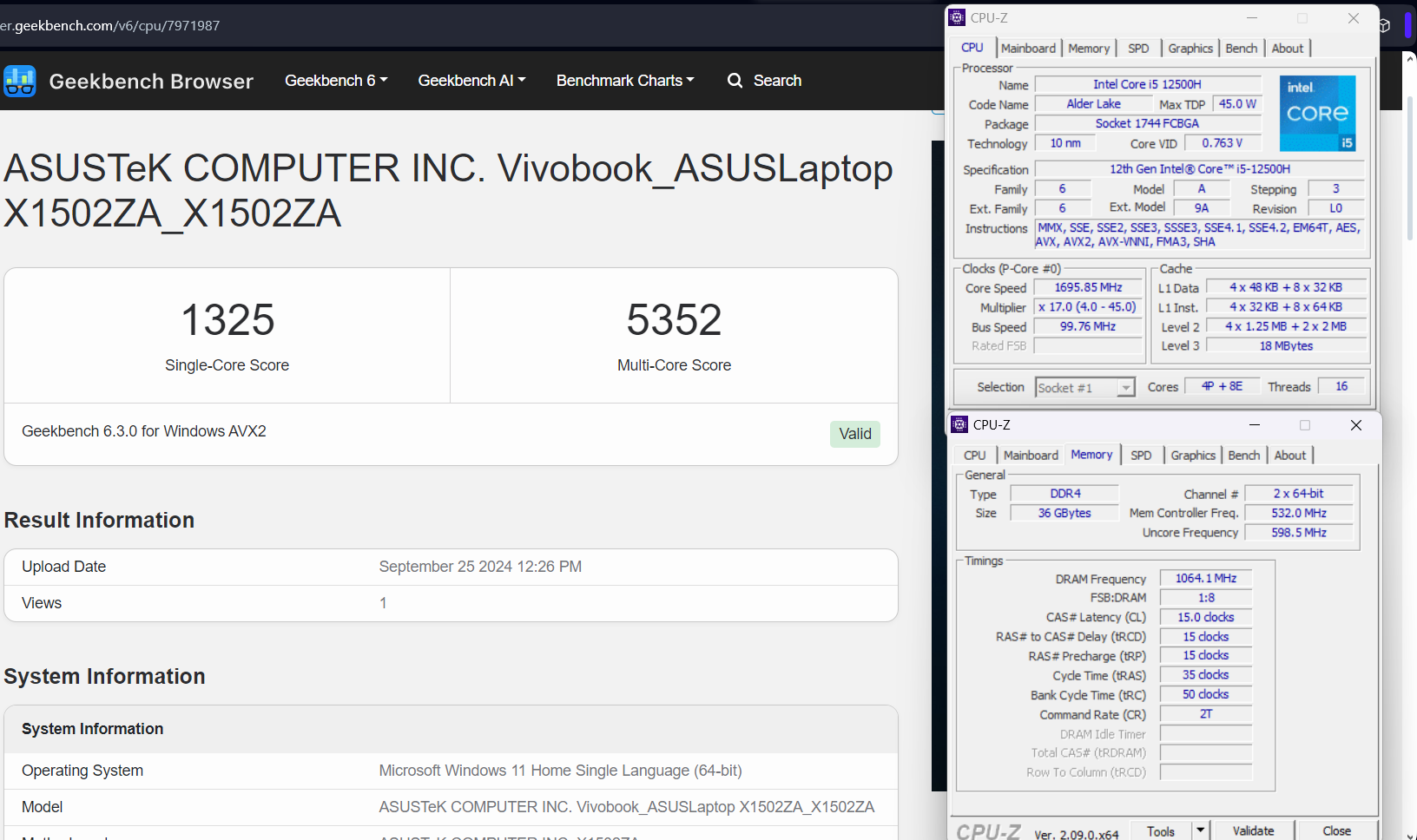Click the Core VID 0.763 V value

(1223, 143)
